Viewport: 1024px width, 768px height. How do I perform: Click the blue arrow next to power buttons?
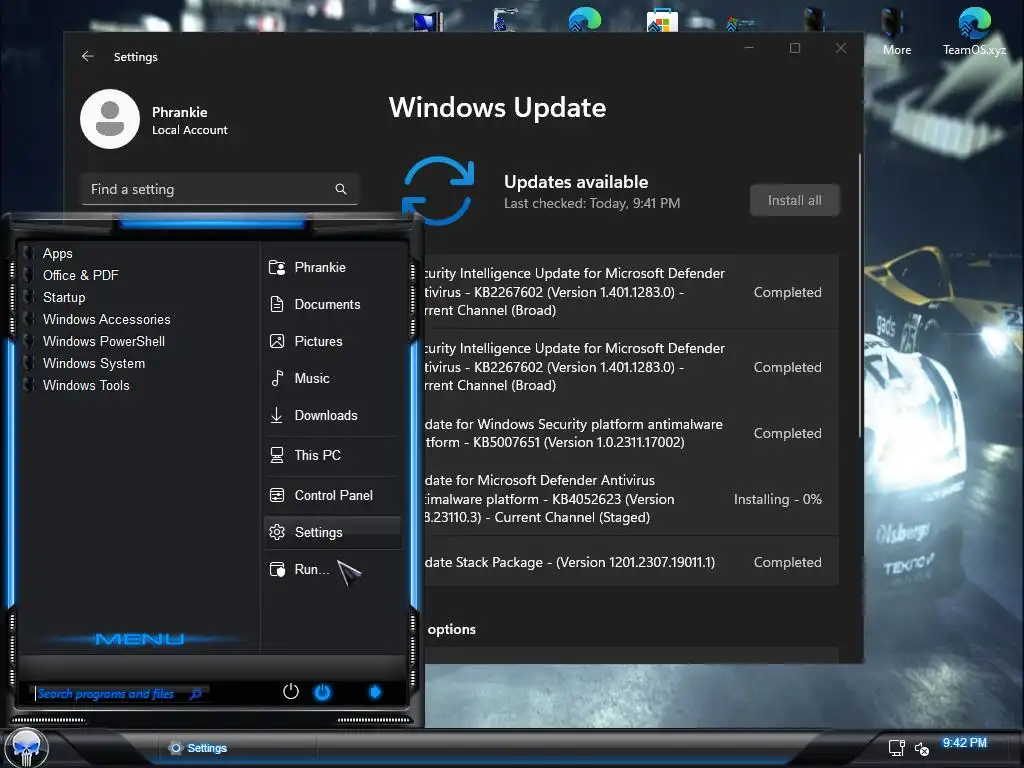tap(375, 692)
